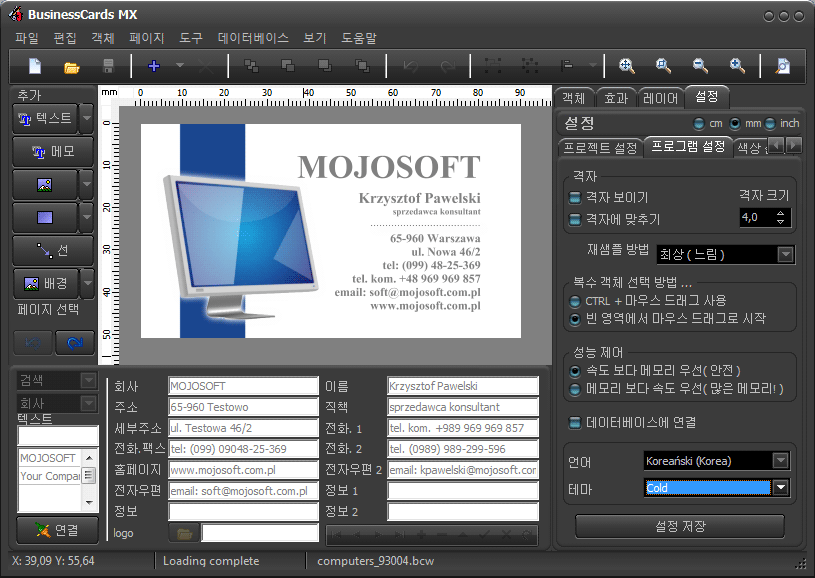Select the mm unit radio button
Image resolution: width=815 pixels, height=578 pixels.
tap(735, 124)
